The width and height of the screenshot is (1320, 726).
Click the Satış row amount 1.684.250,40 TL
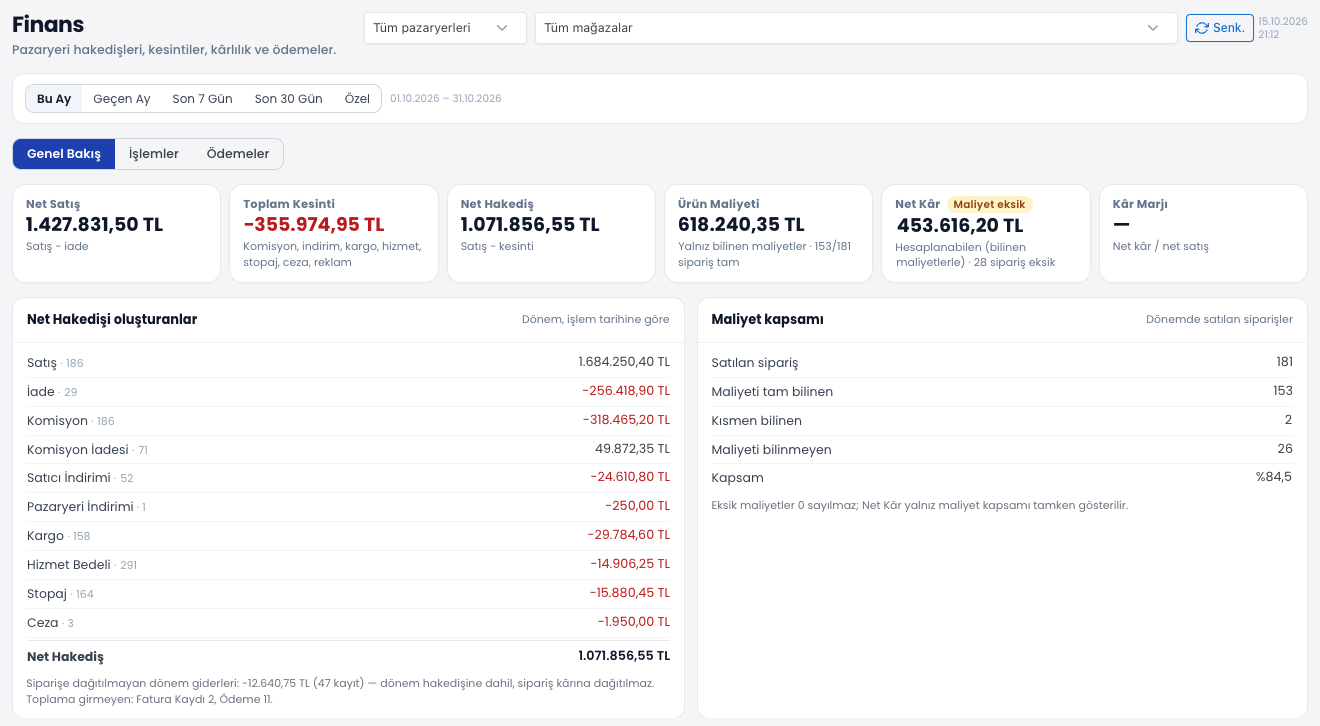point(624,362)
